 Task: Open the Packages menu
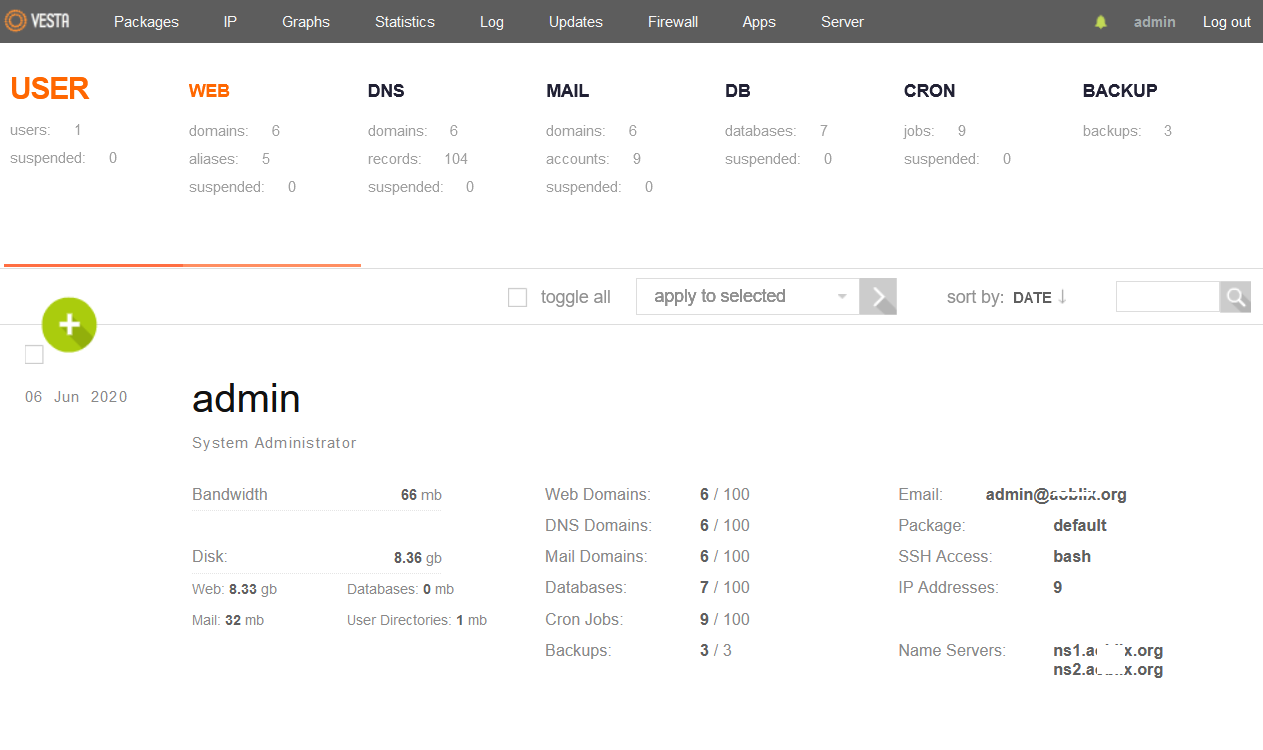pos(146,21)
